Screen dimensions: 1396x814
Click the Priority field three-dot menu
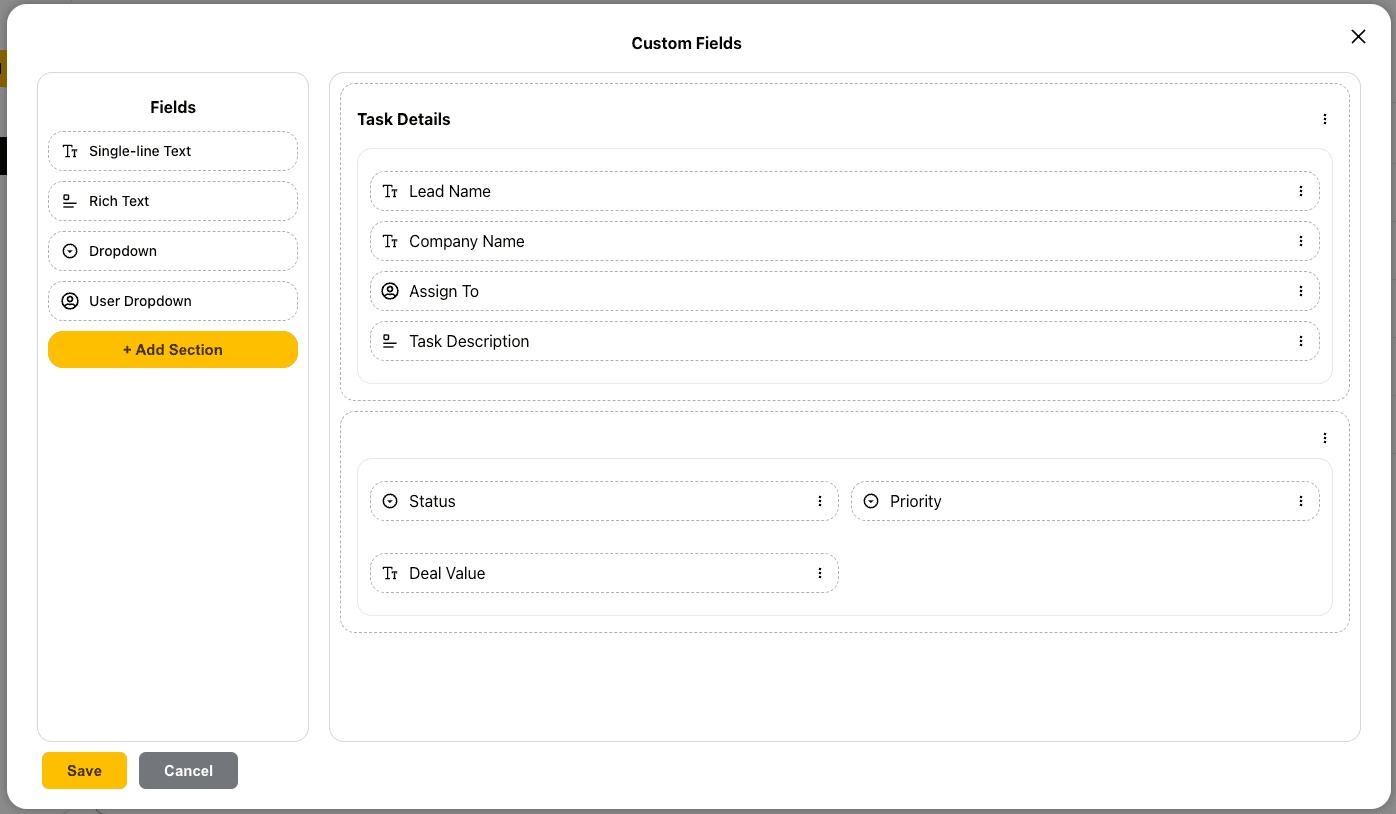click(1301, 501)
